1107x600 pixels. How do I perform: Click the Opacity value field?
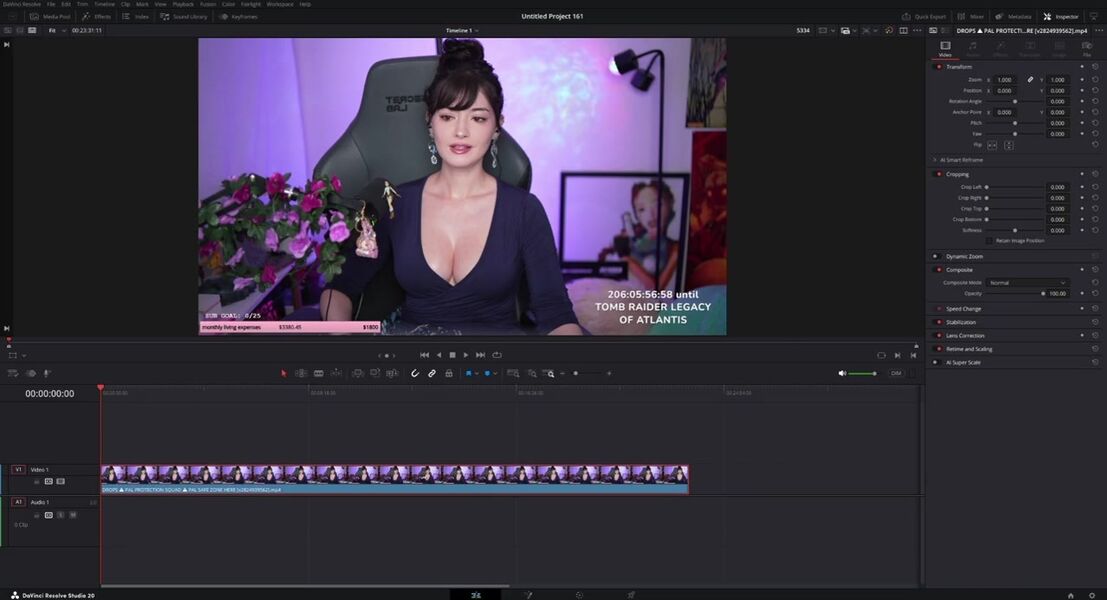[x=1057, y=294]
